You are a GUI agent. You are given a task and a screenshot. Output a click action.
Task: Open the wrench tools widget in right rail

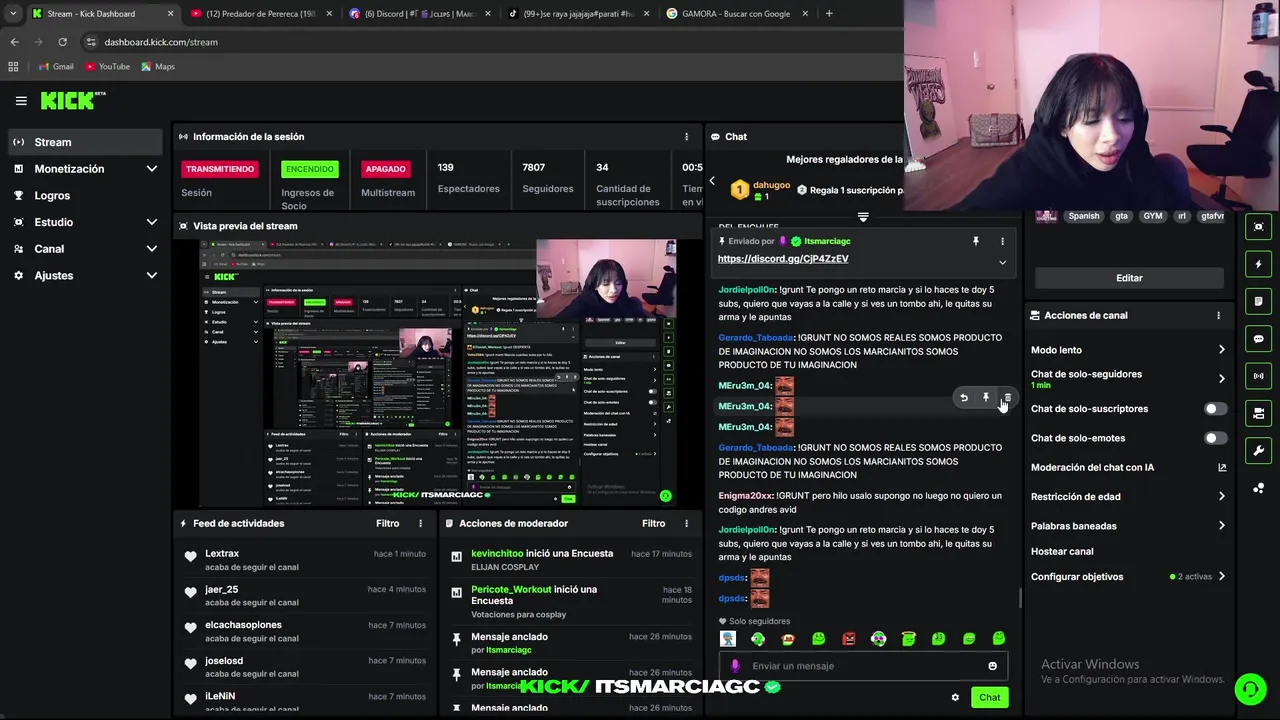pyautogui.click(x=1259, y=450)
